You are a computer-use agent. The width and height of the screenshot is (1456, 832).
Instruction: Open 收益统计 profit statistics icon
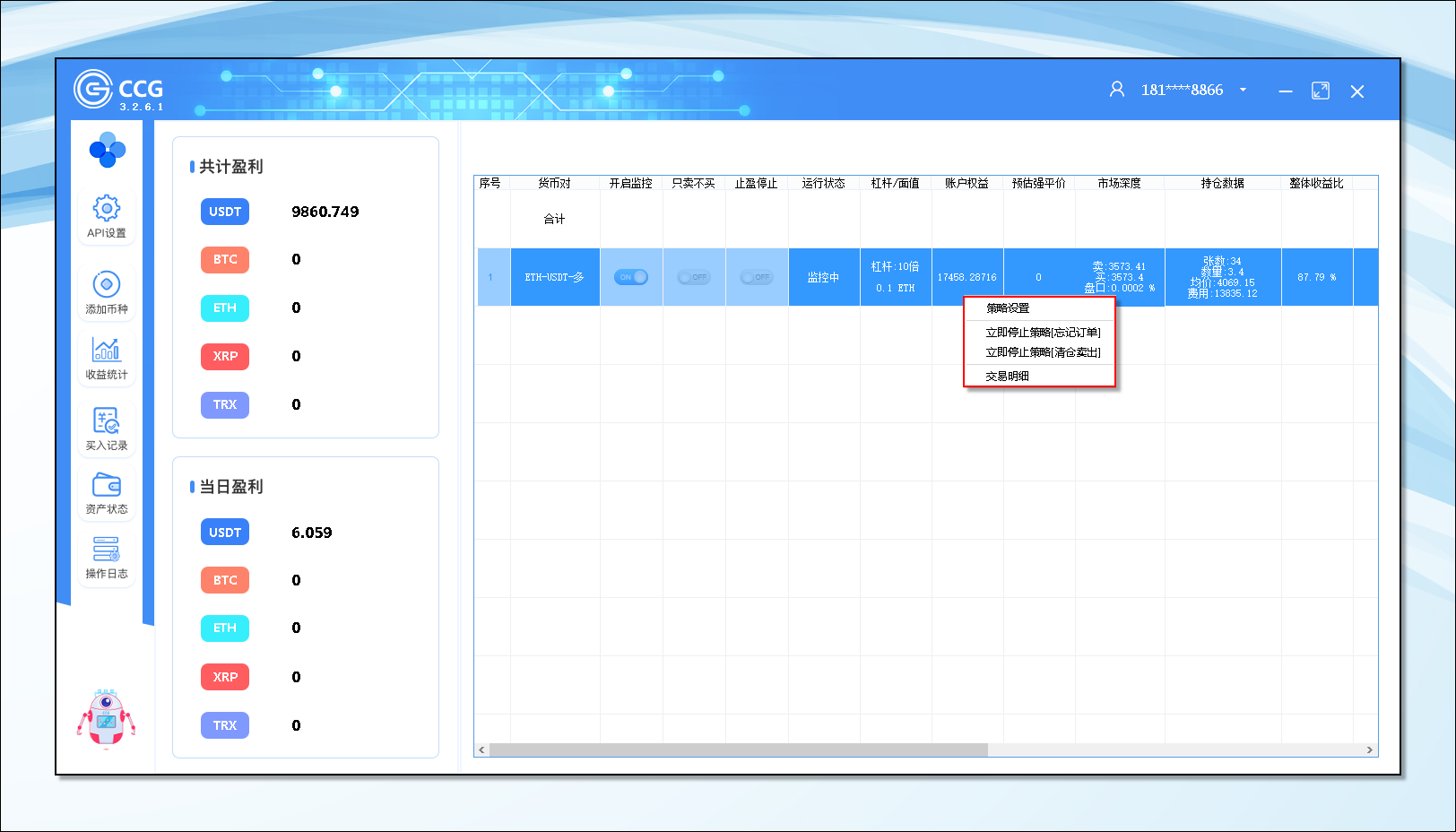(x=106, y=350)
